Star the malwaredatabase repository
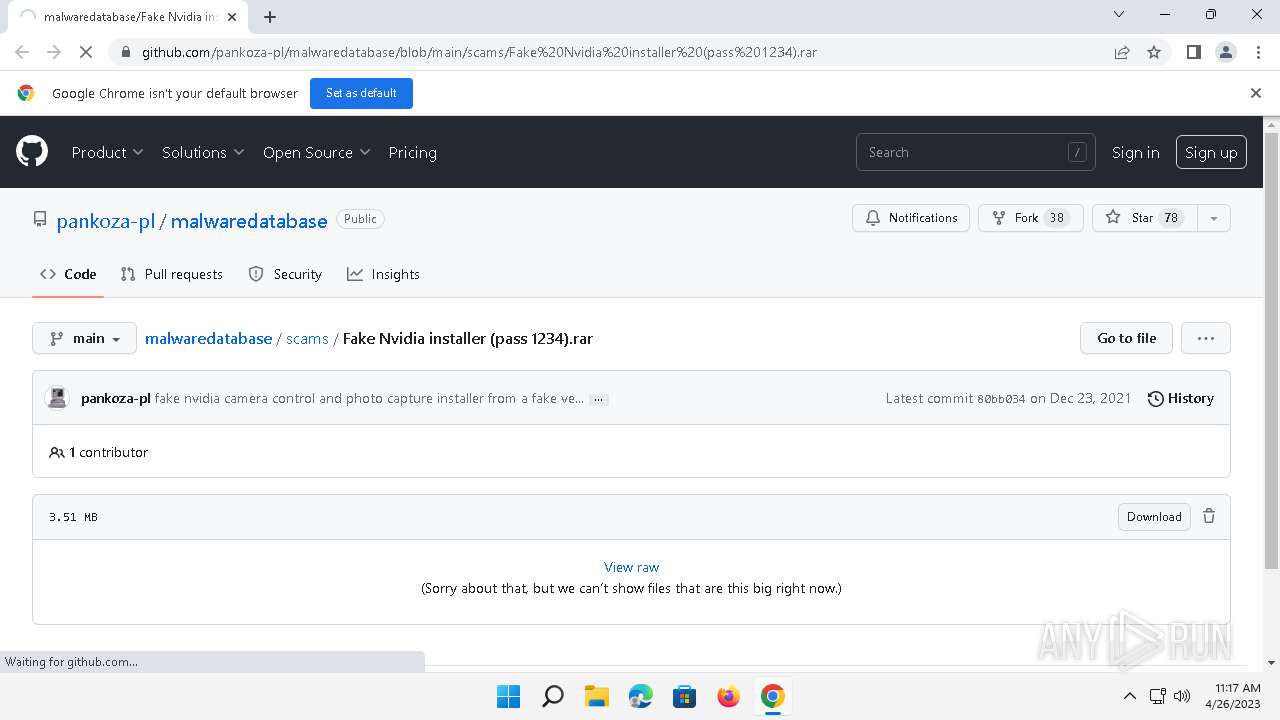Viewport: 1280px width, 720px height. pos(1145,218)
